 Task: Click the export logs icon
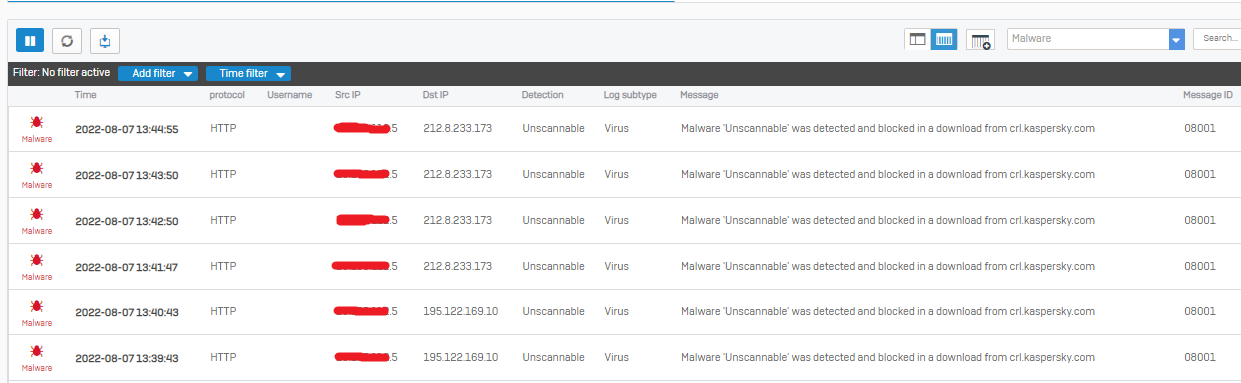[x=105, y=40]
